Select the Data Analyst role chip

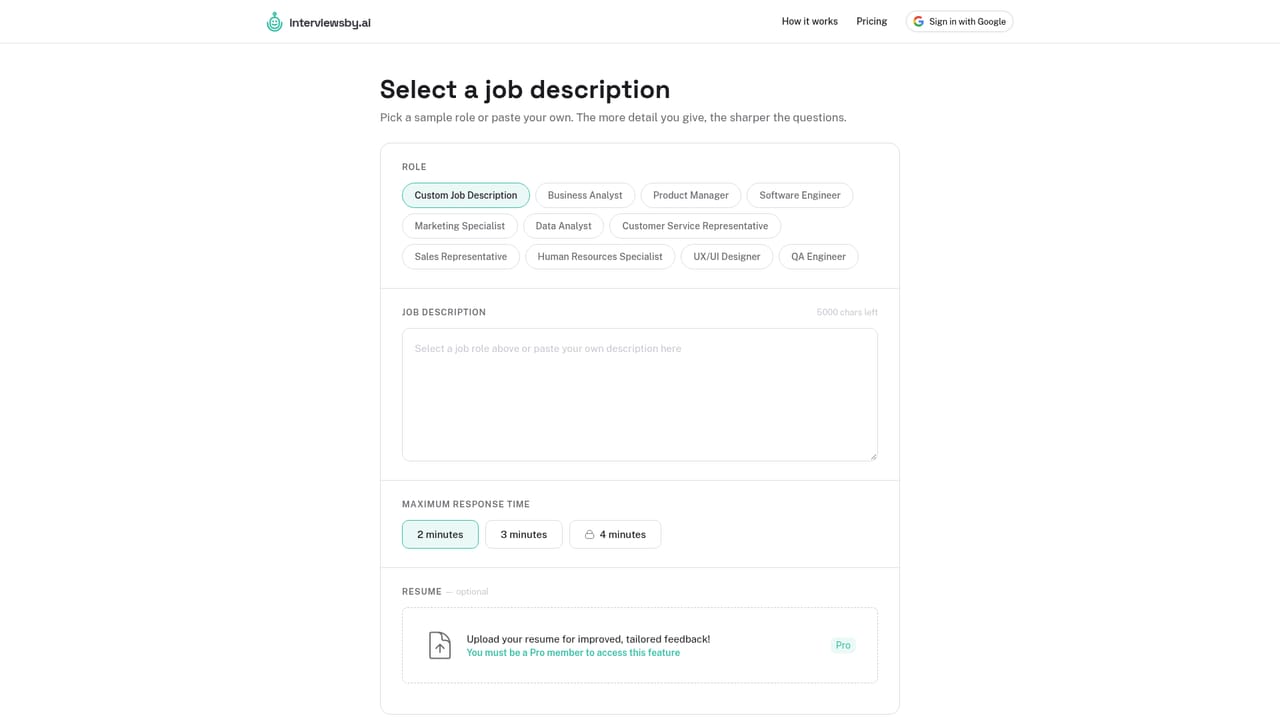click(x=564, y=226)
